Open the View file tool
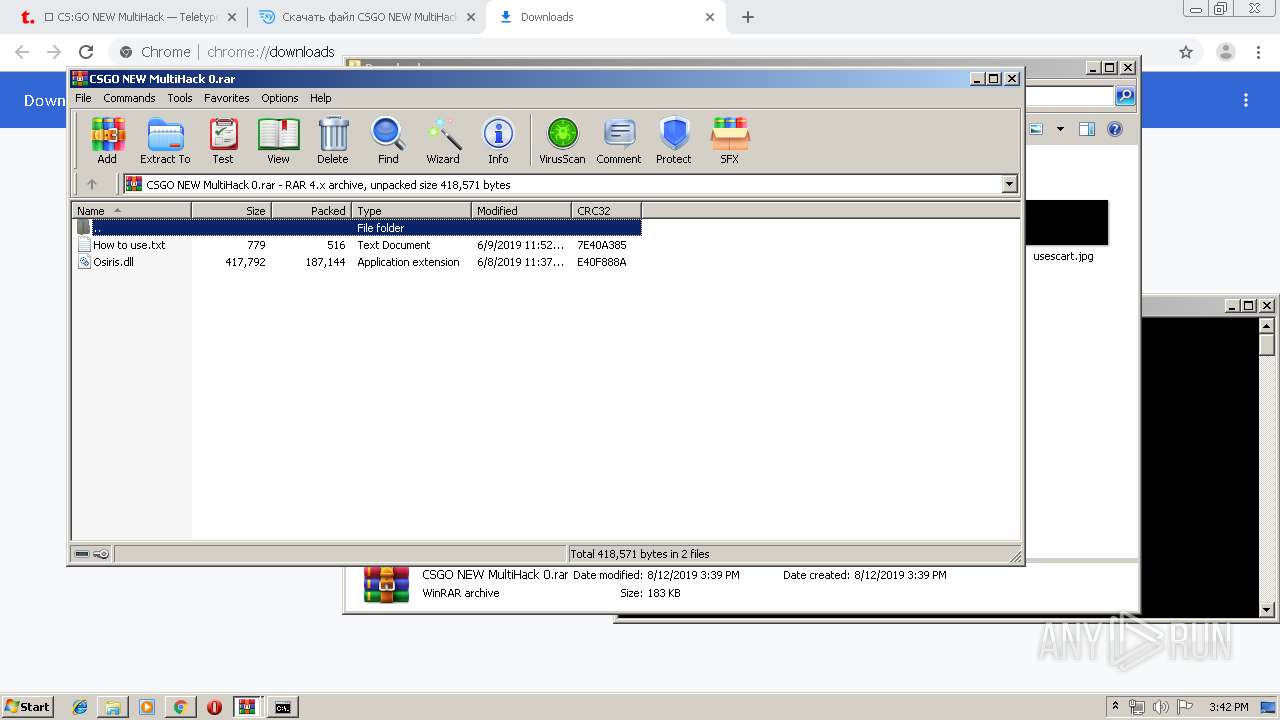1280x720 pixels. point(278,140)
